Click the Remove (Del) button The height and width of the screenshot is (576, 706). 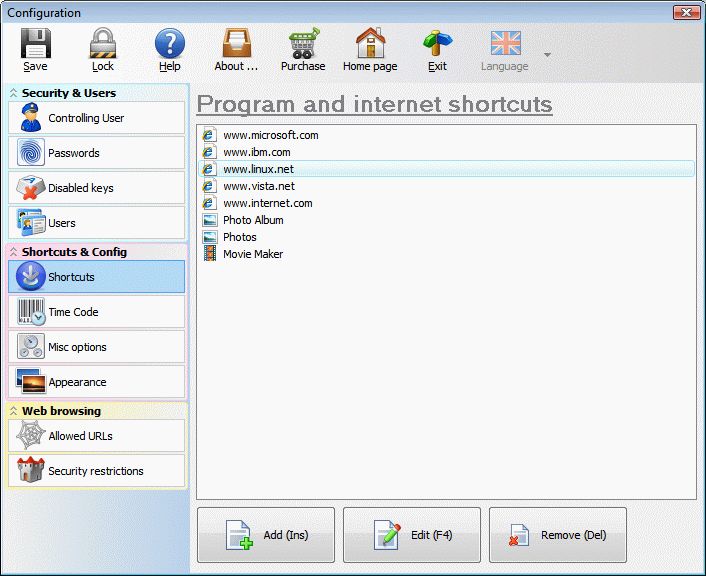tap(558, 535)
